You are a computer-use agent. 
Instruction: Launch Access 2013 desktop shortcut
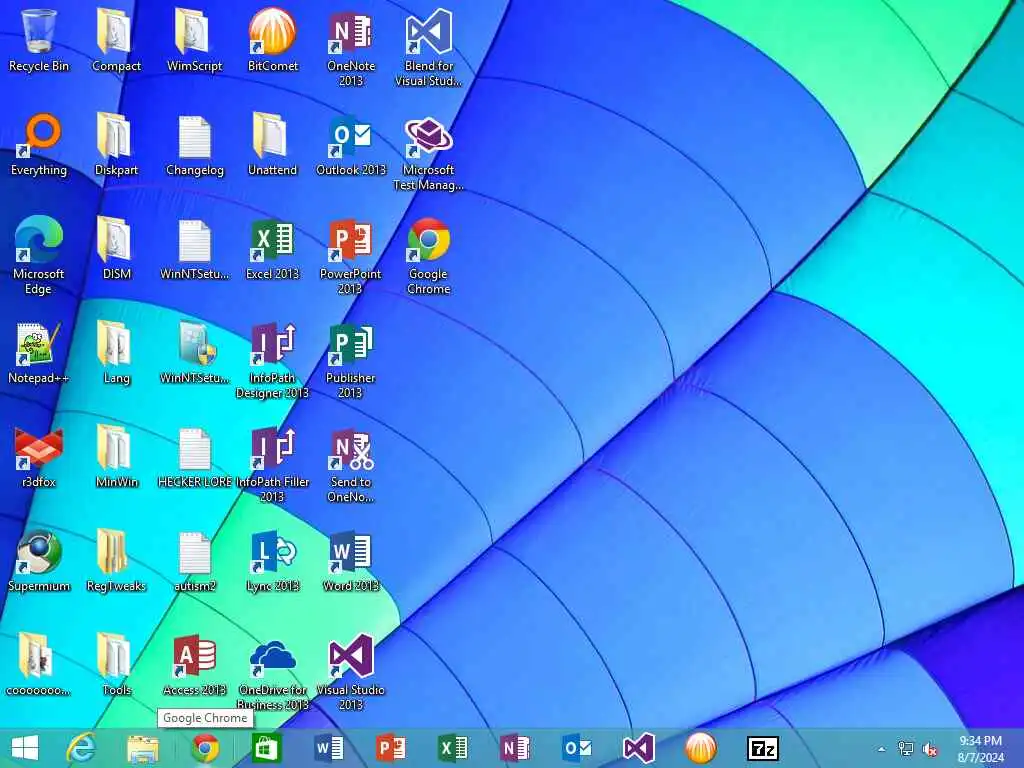(194, 664)
